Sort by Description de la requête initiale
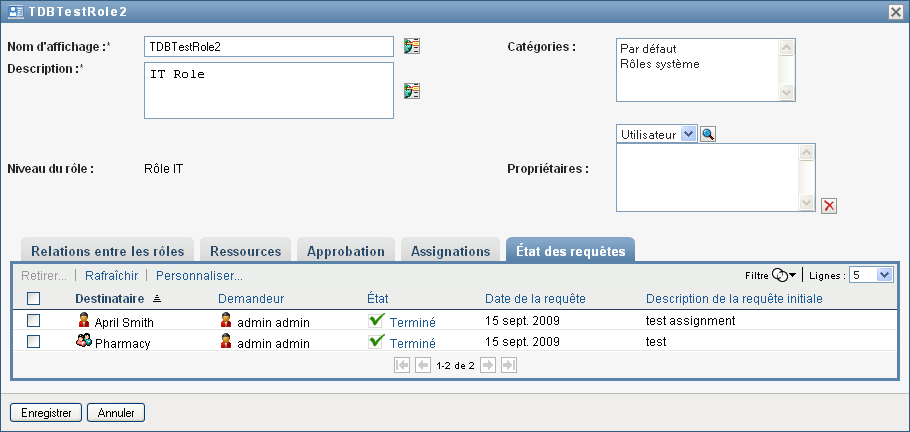This screenshot has height=432, width=910. click(x=734, y=298)
